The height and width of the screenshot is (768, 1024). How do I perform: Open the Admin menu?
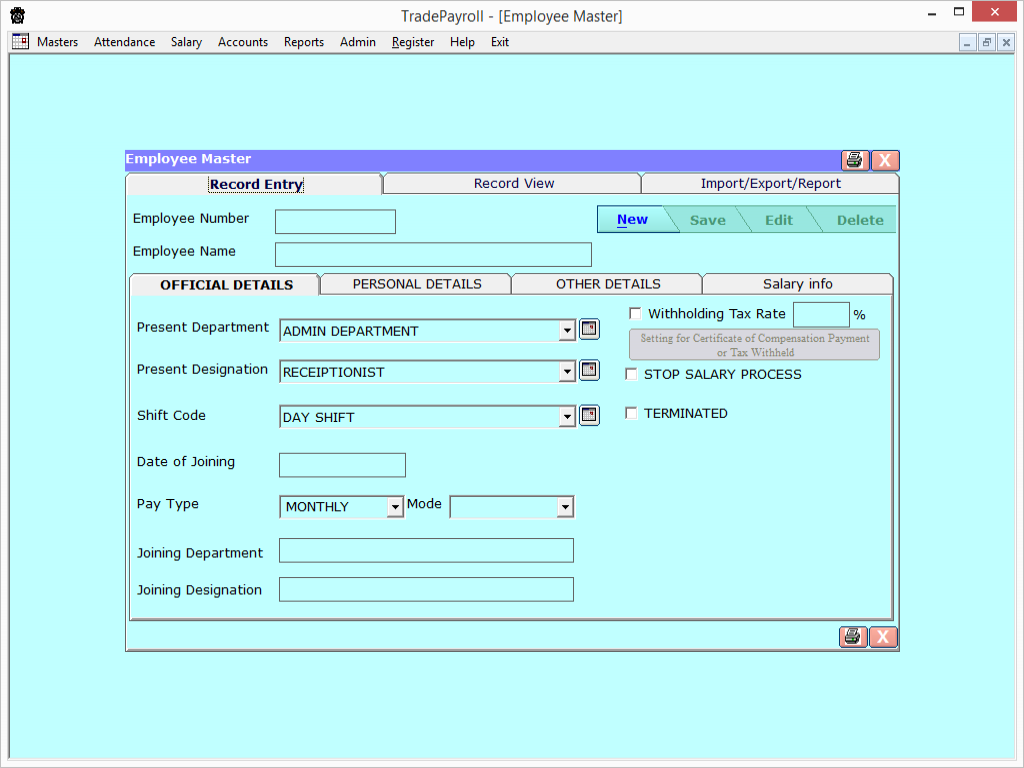358,42
